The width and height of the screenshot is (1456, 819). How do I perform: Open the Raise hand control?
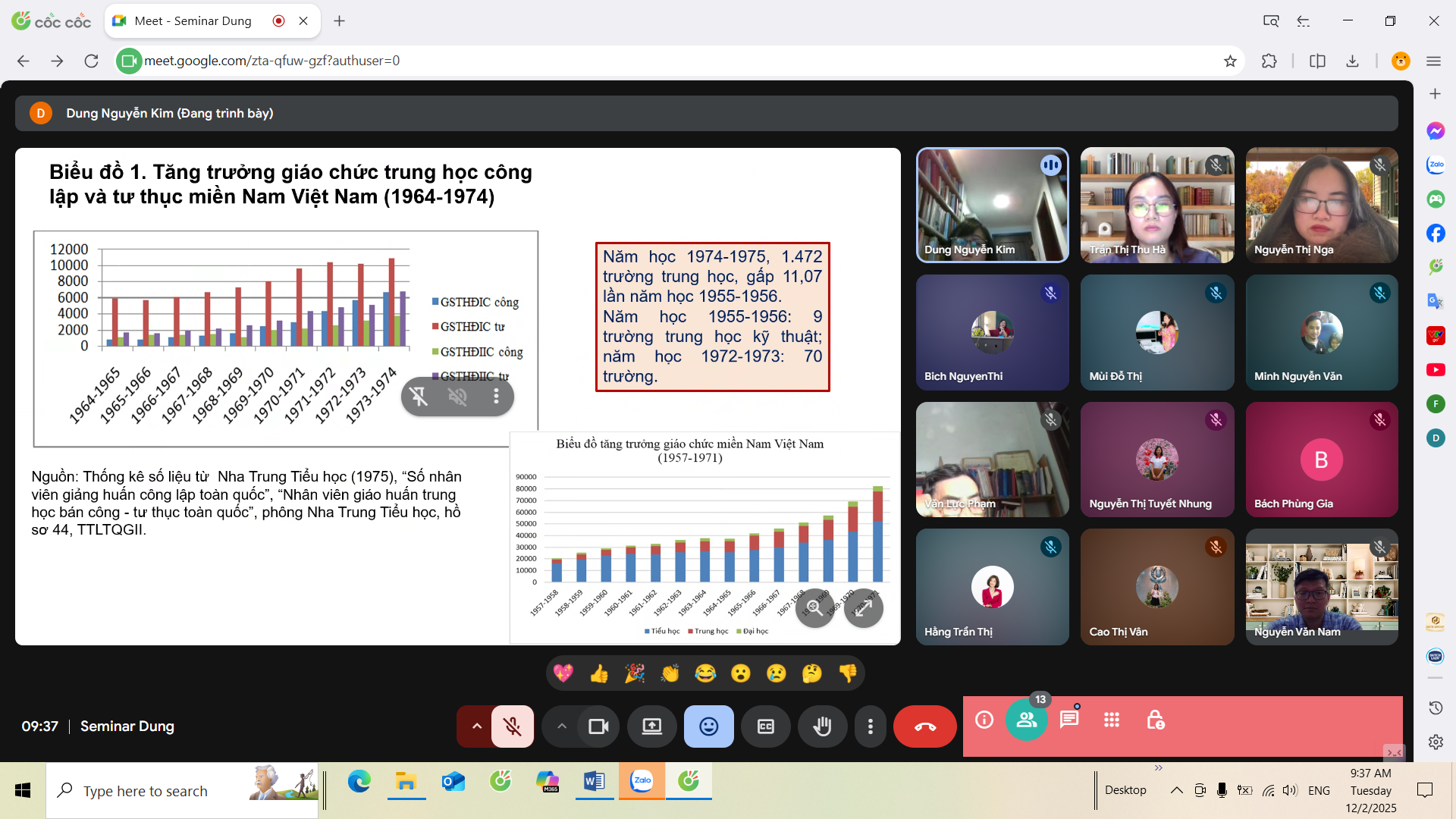822,726
